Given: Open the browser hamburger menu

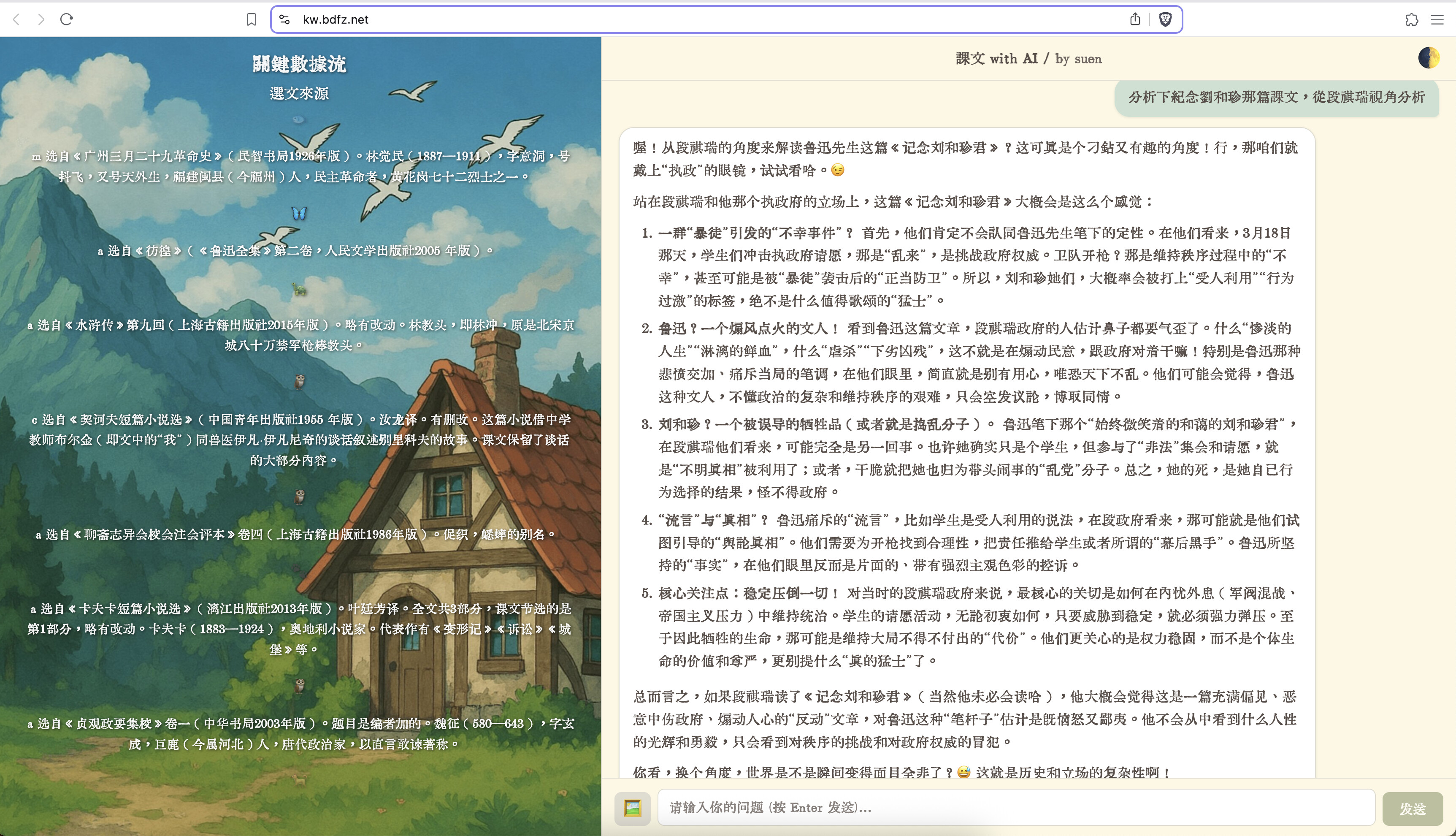Looking at the screenshot, I should [x=1437, y=19].
